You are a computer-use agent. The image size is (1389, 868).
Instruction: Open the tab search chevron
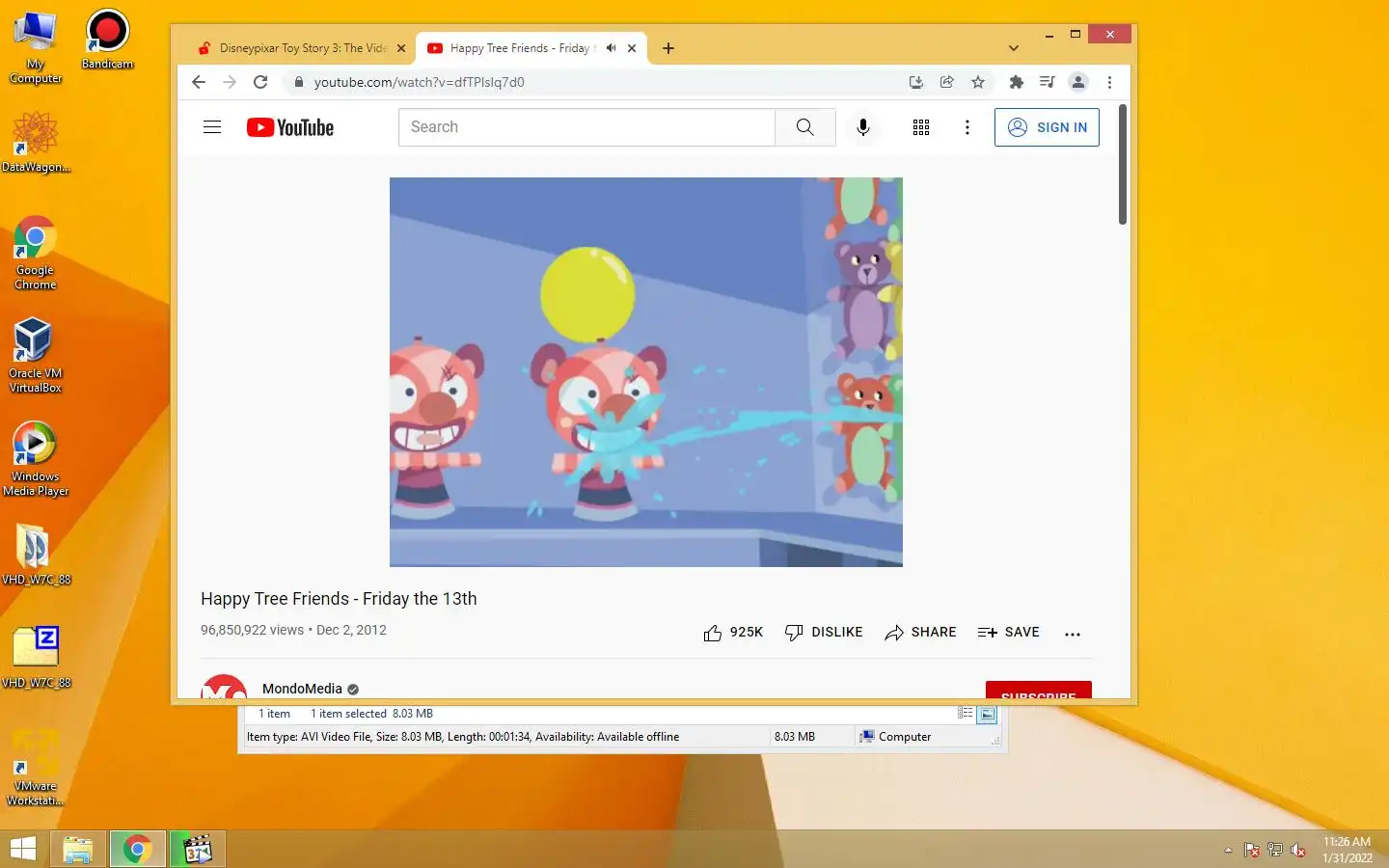[x=1014, y=48]
